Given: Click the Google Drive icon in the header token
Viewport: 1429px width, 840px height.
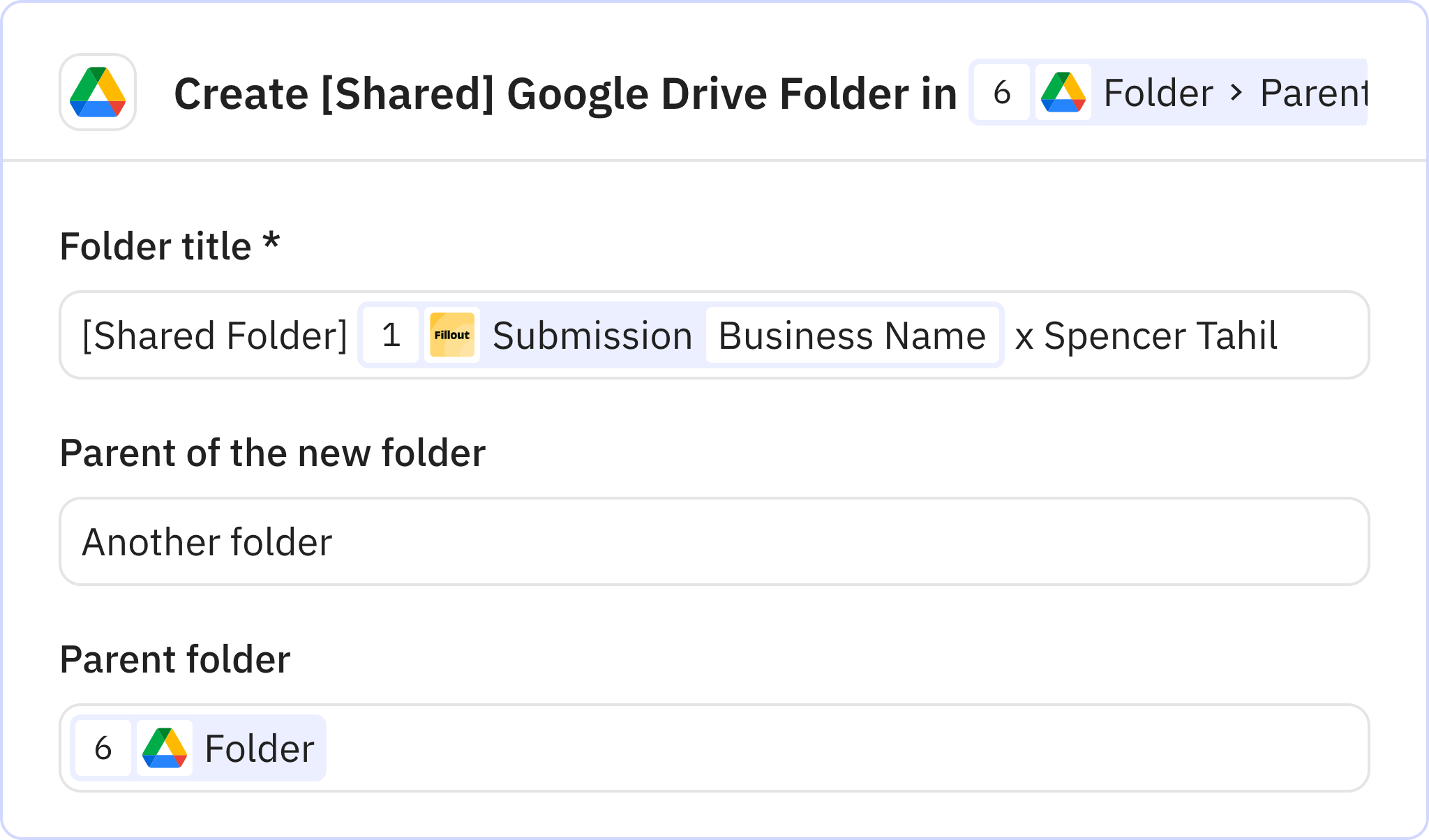Looking at the screenshot, I should click(x=1063, y=92).
